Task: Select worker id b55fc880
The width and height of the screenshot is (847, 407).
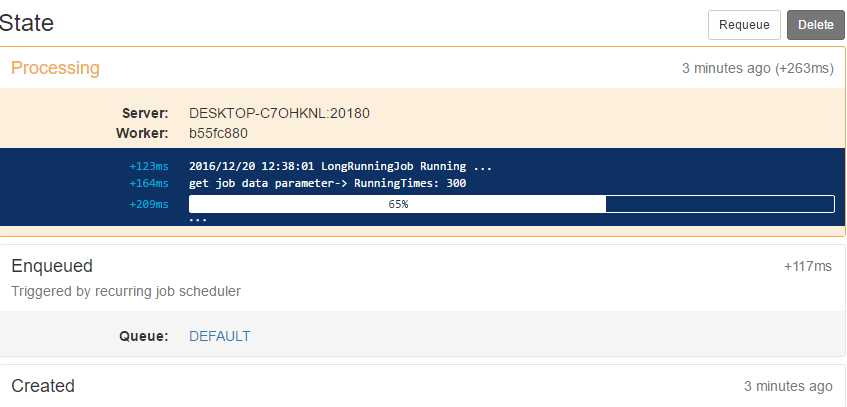Action: [218, 133]
